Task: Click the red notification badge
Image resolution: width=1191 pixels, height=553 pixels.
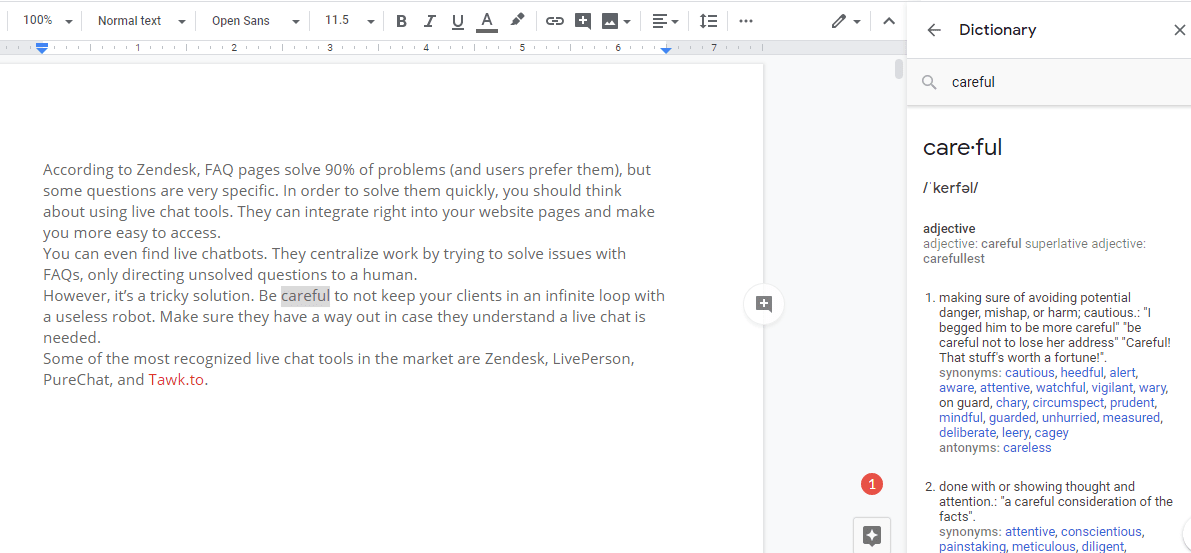Action: point(872,483)
